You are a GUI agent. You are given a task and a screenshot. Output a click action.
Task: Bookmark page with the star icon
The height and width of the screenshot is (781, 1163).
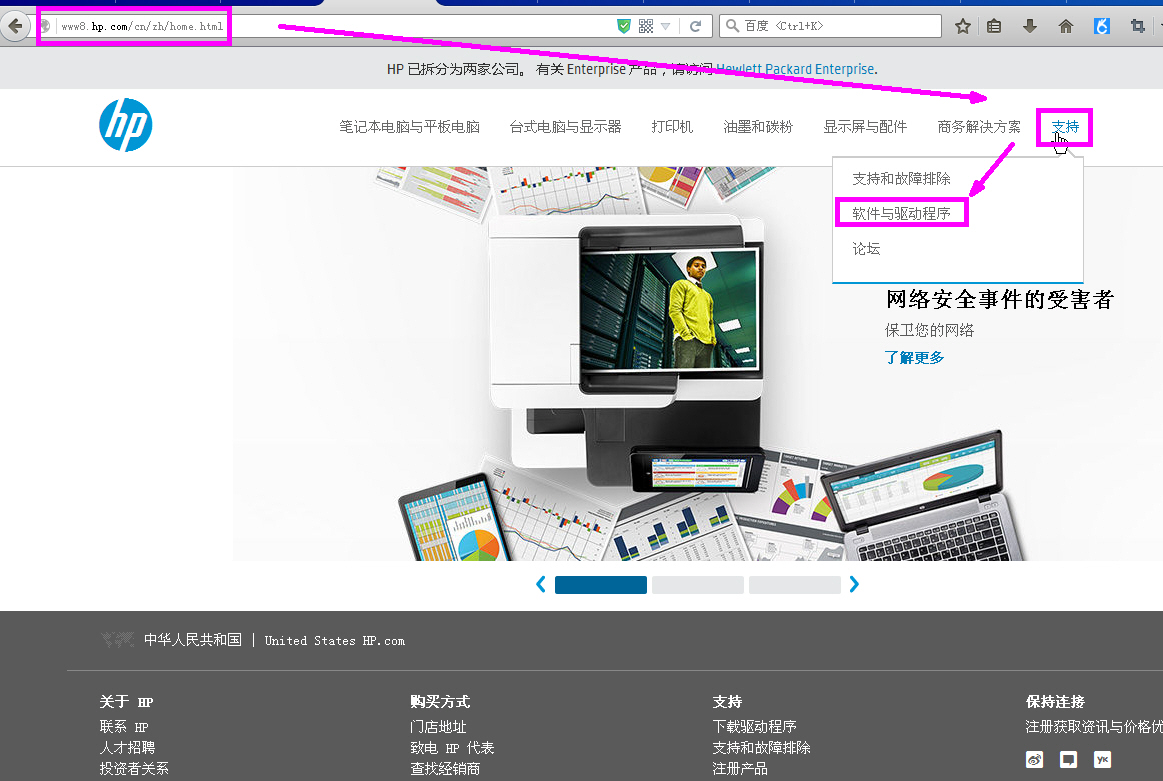pyautogui.click(x=963, y=27)
